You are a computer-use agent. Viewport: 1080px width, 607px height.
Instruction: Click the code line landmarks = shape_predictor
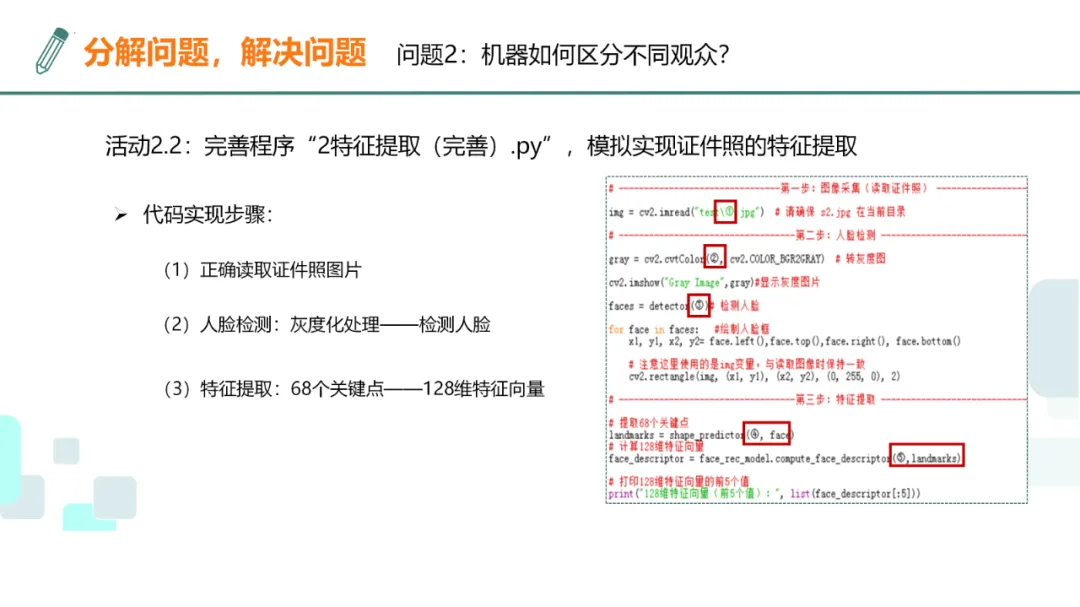pyautogui.click(x=701, y=435)
